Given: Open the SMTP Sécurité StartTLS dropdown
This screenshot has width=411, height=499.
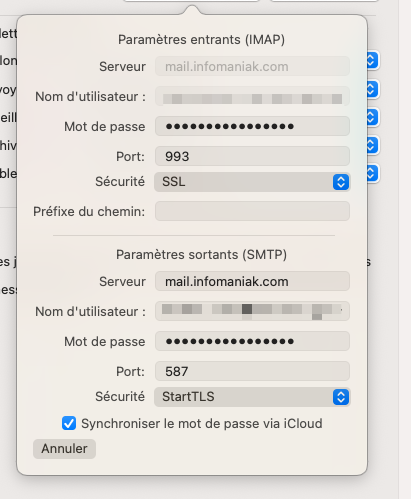Looking at the screenshot, I should click(252, 397).
